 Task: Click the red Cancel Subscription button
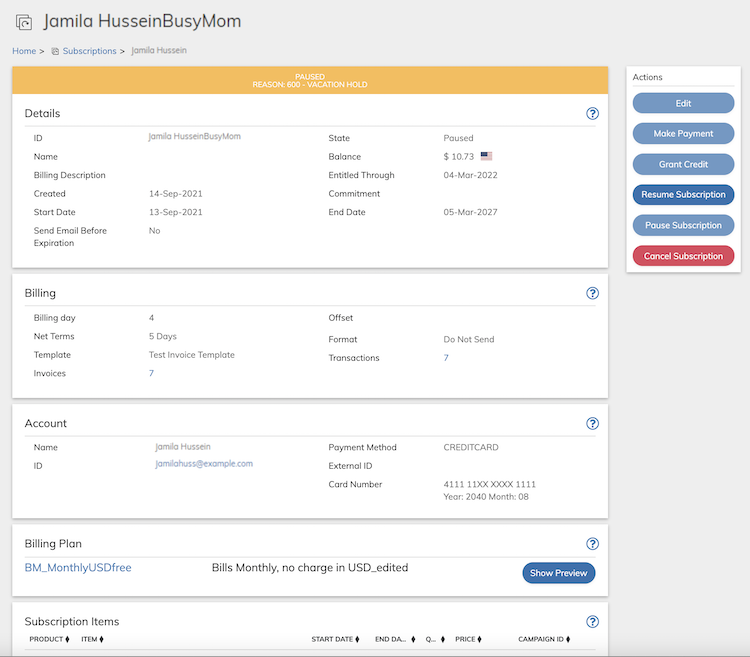[x=683, y=256]
